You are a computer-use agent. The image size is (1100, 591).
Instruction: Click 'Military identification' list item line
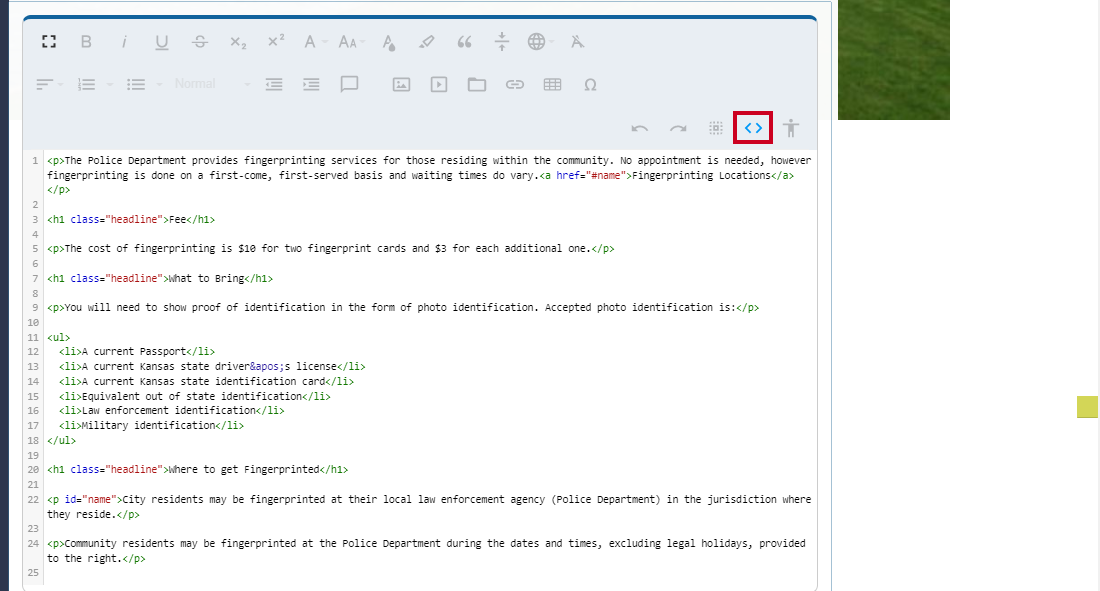152,425
